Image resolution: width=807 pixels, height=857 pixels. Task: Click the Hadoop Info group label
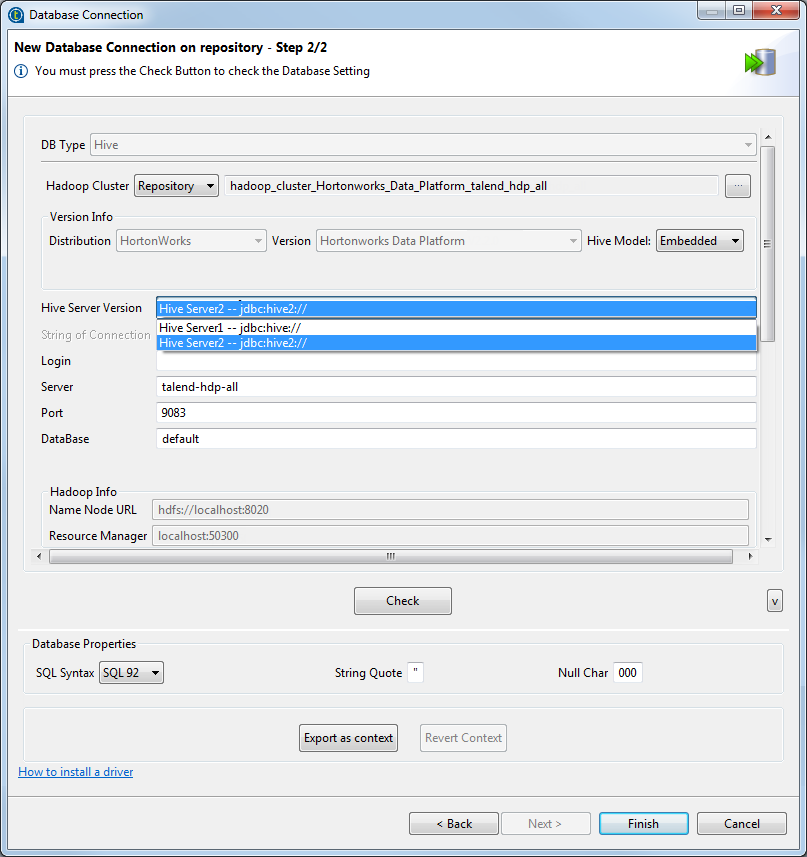pos(83,492)
